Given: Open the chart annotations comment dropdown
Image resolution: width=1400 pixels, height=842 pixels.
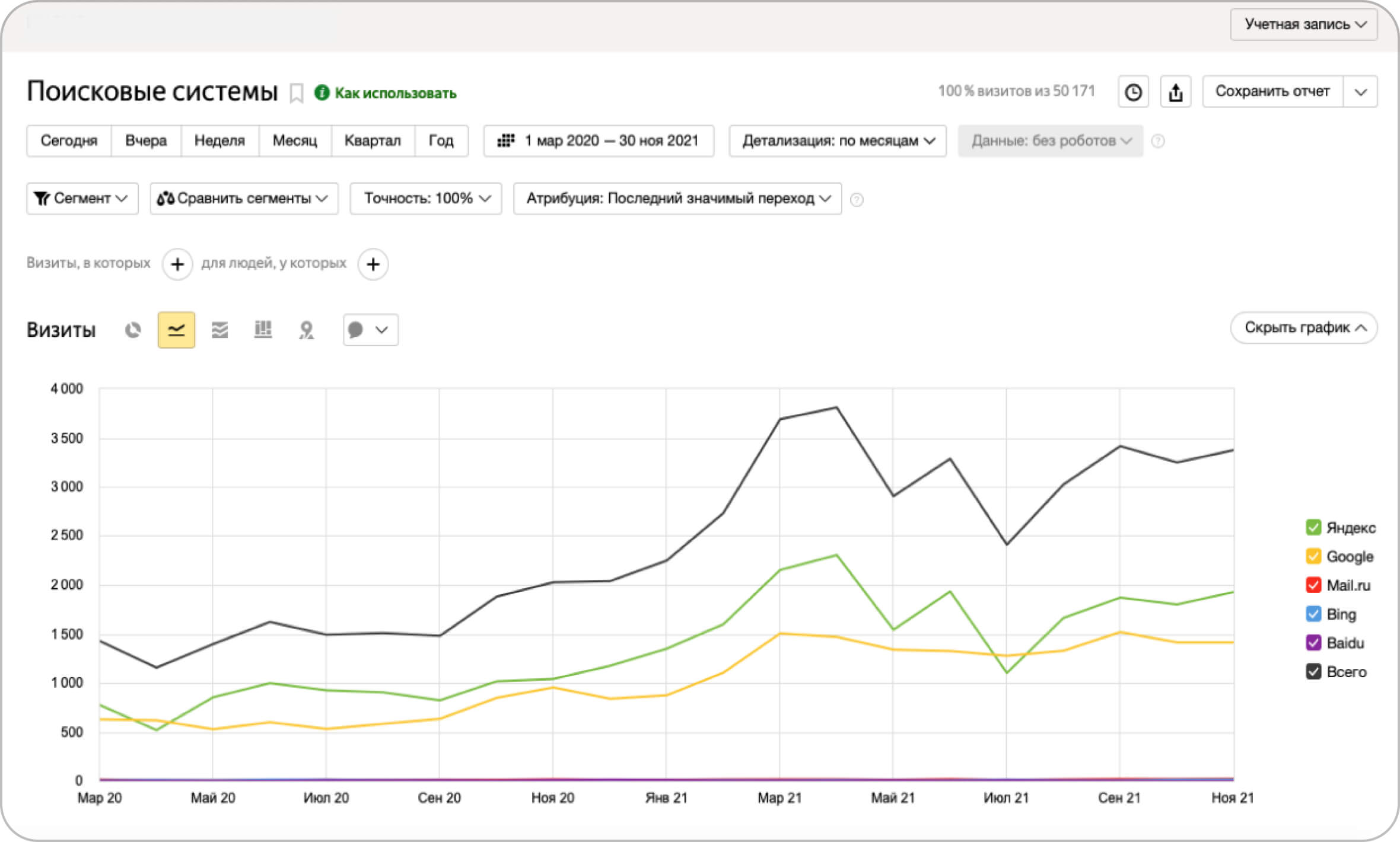Looking at the screenshot, I should coord(370,330).
